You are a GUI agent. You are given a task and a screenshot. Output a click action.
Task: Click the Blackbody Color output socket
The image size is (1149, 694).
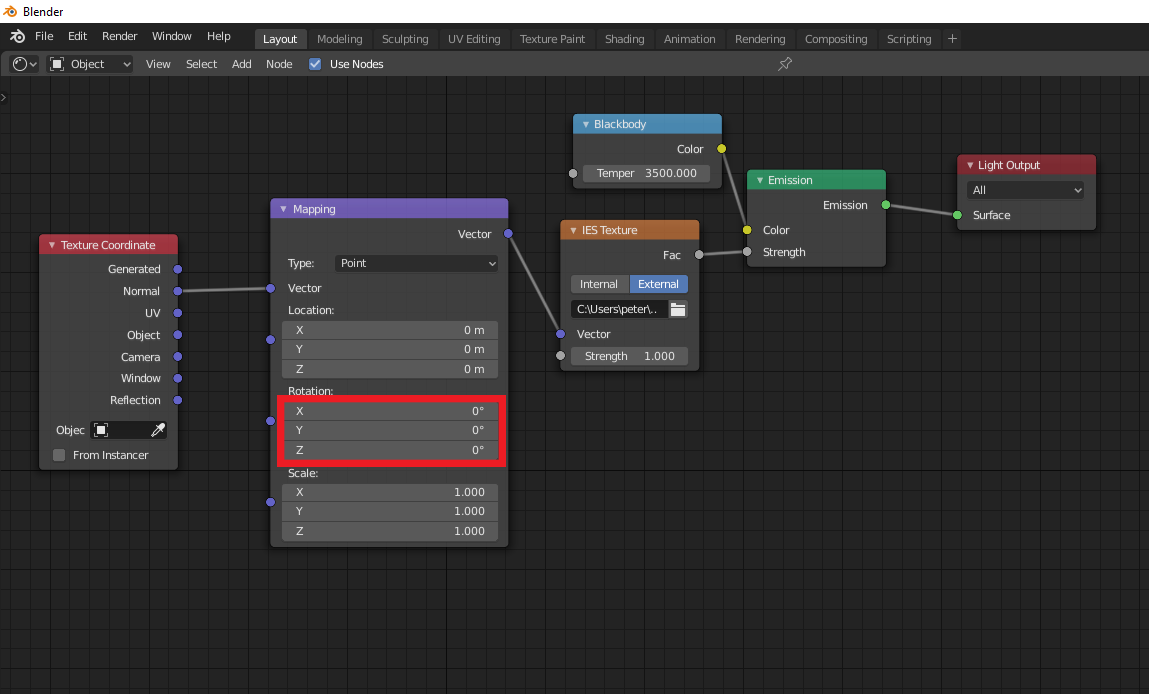click(722, 149)
